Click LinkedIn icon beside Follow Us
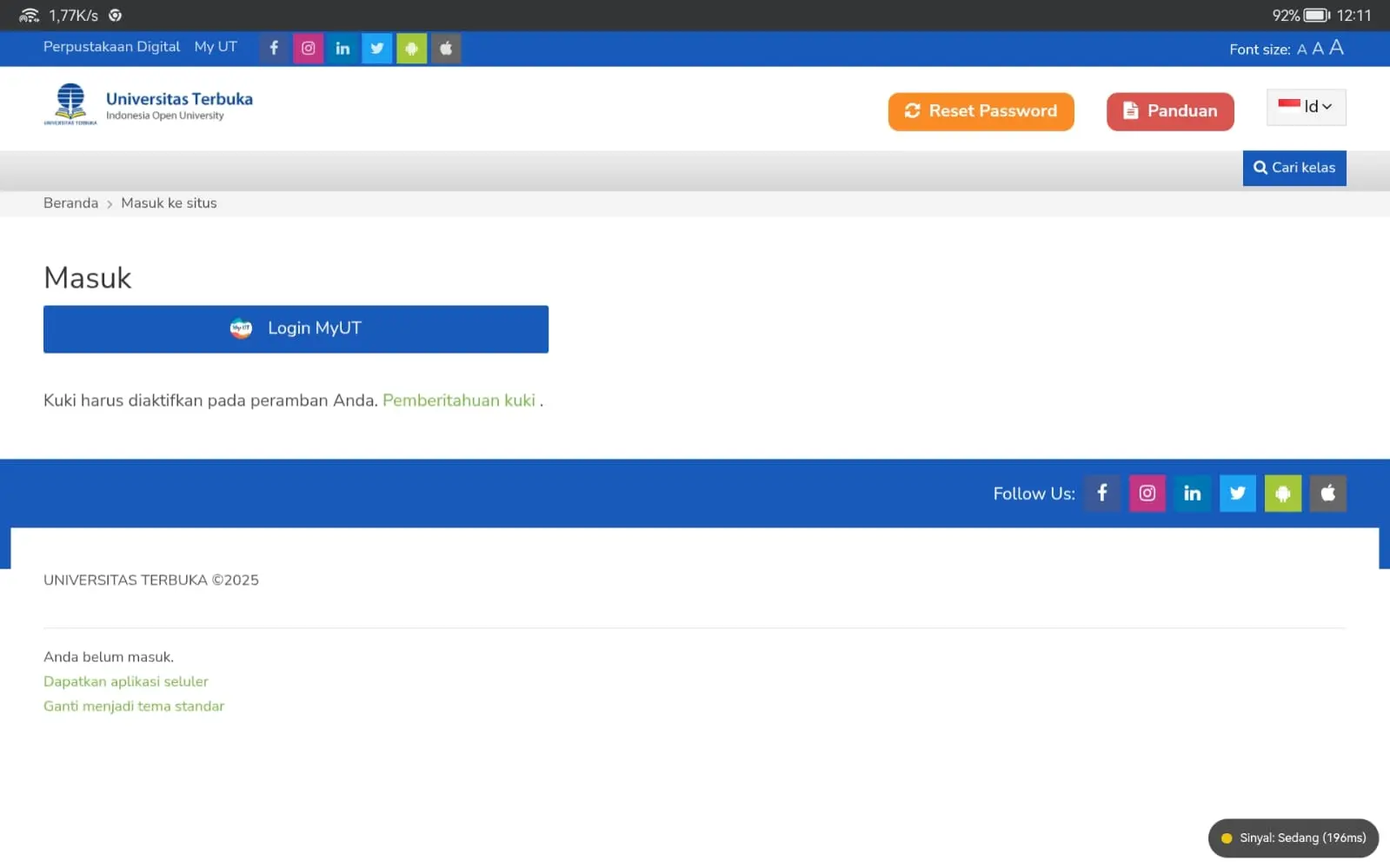The height and width of the screenshot is (868, 1390). click(1193, 494)
